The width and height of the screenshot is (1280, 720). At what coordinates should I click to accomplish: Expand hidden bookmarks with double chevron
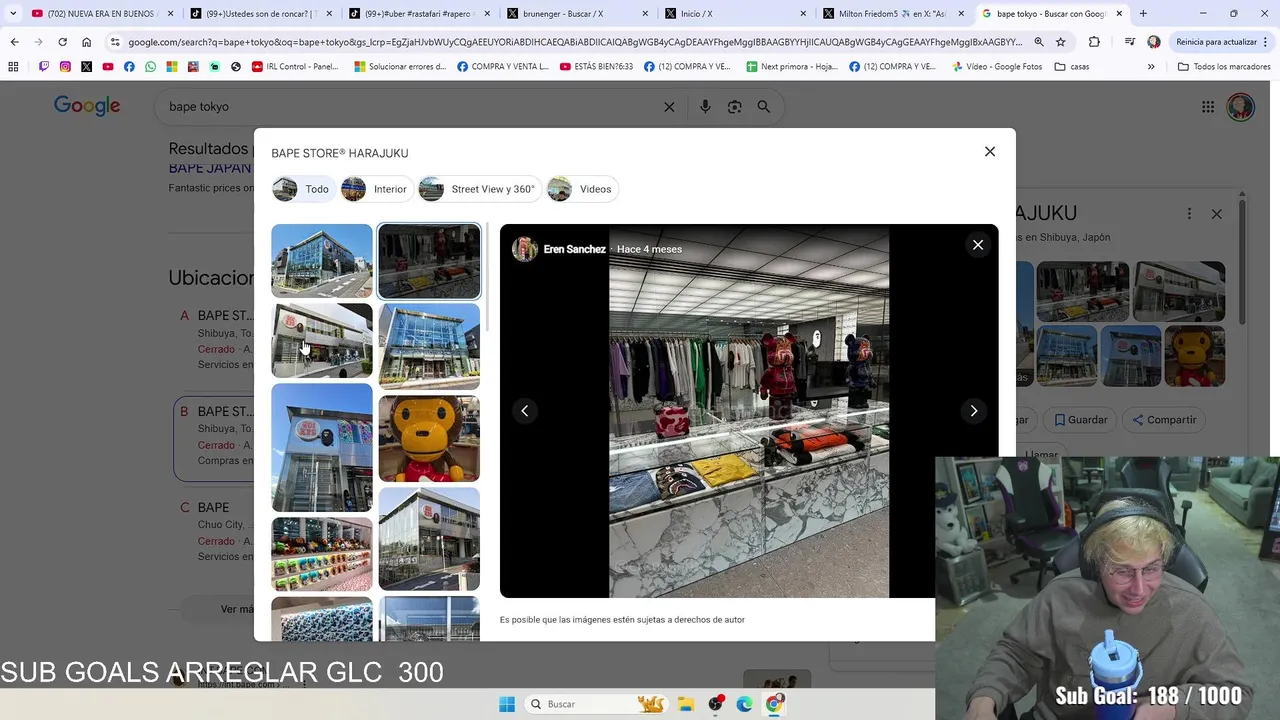tap(1151, 67)
